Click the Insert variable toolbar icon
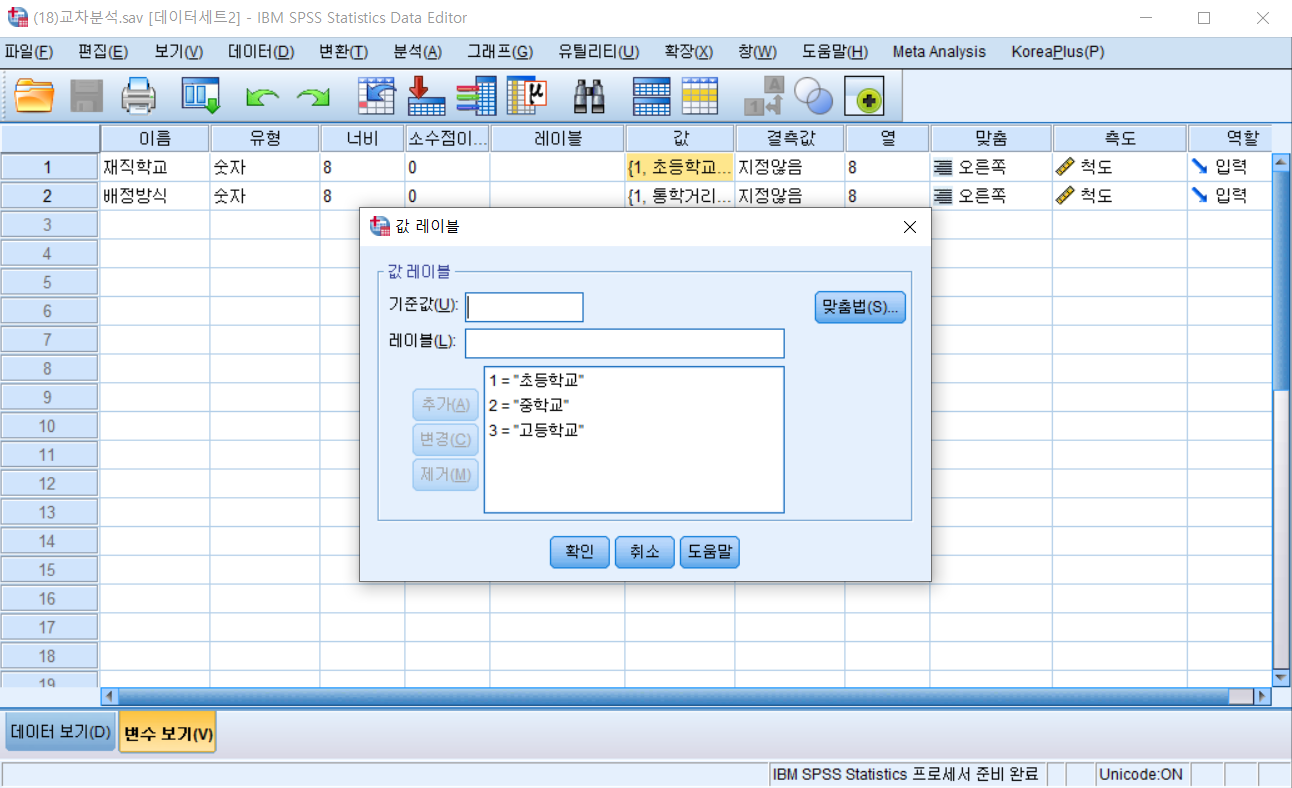 click(x=700, y=97)
